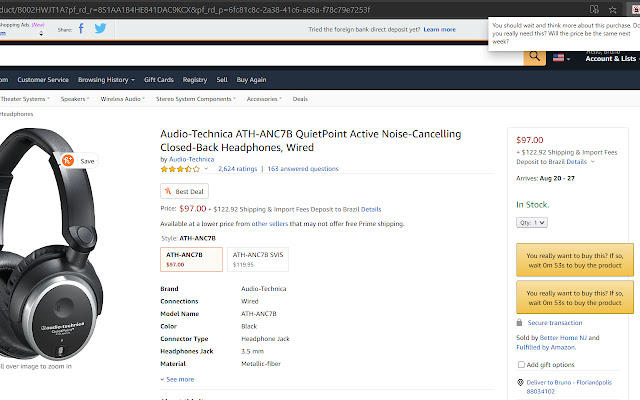Click the 3.5 mm headphones jack value
This screenshot has width=640, height=400.
point(252,351)
